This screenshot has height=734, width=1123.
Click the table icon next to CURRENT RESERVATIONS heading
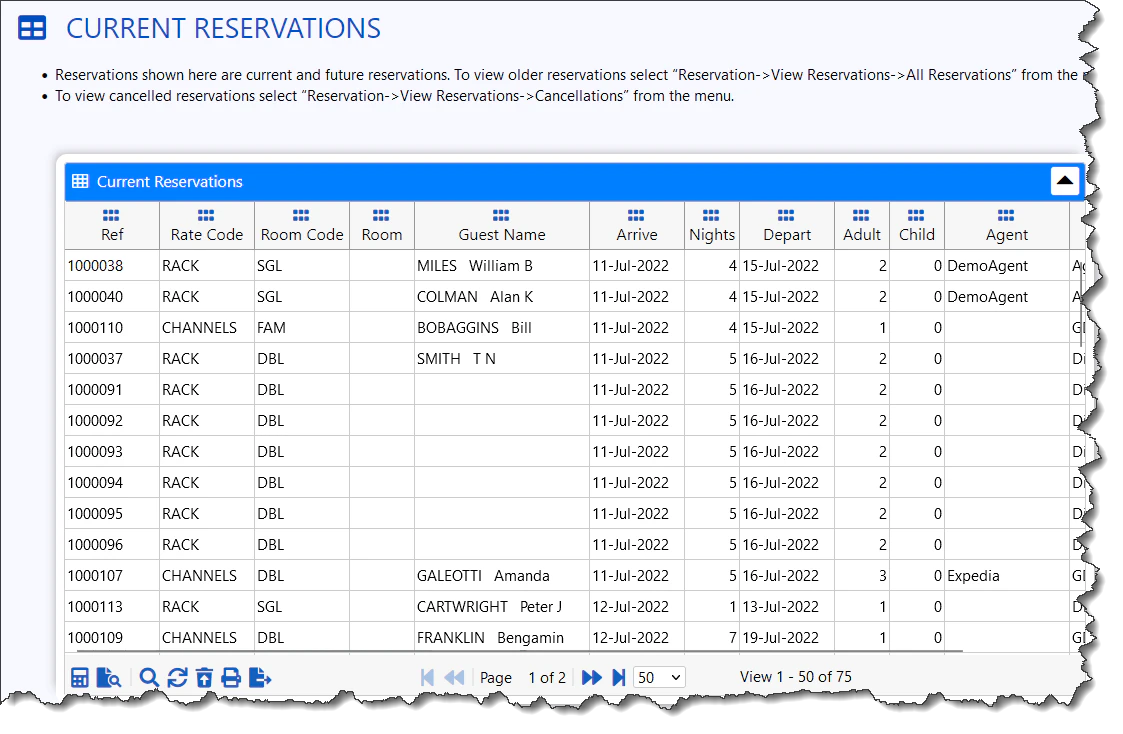pyautogui.click(x=31, y=28)
